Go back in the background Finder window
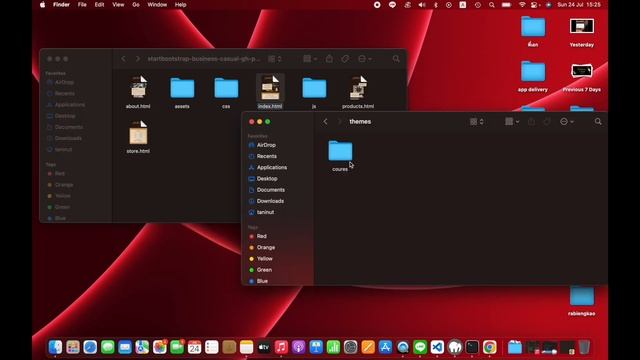The image size is (640, 360). click(x=123, y=59)
